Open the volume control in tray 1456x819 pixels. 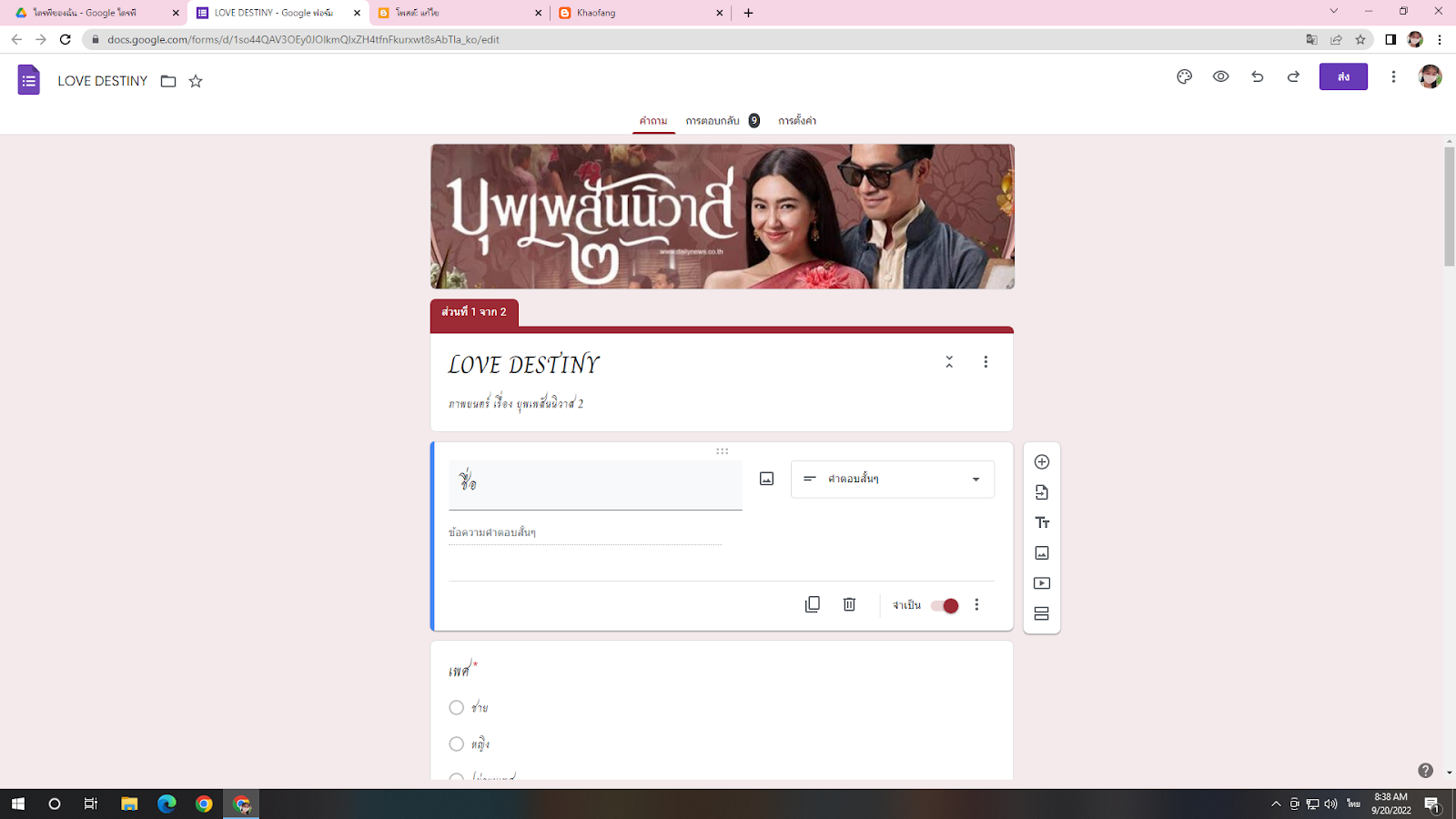(1331, 804)
